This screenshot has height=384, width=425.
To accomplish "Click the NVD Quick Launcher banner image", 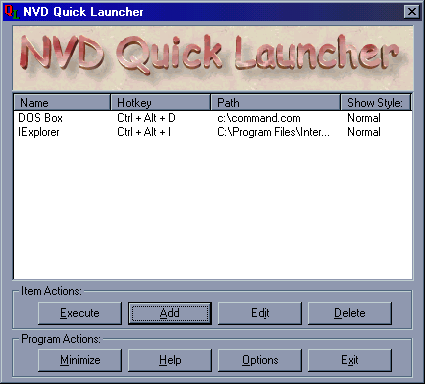I will (213, 58).
